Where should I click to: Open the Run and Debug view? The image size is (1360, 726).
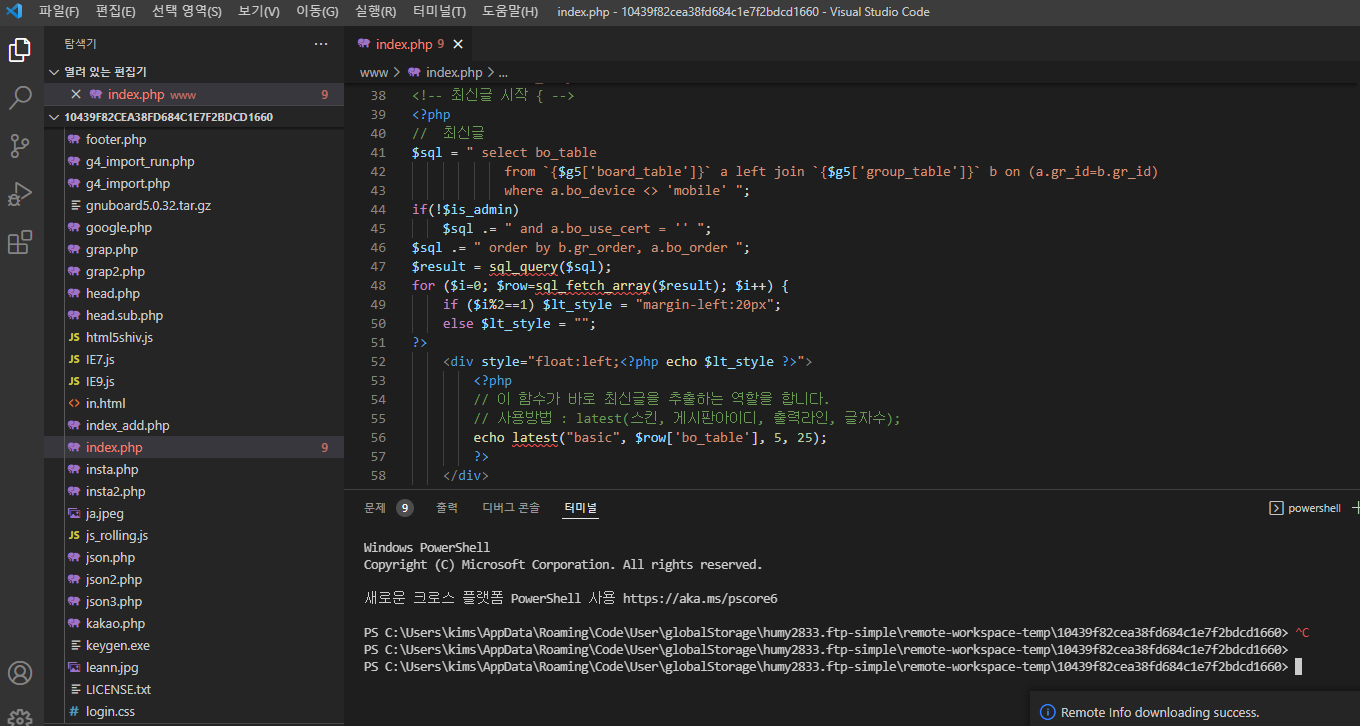click(20, 194)
